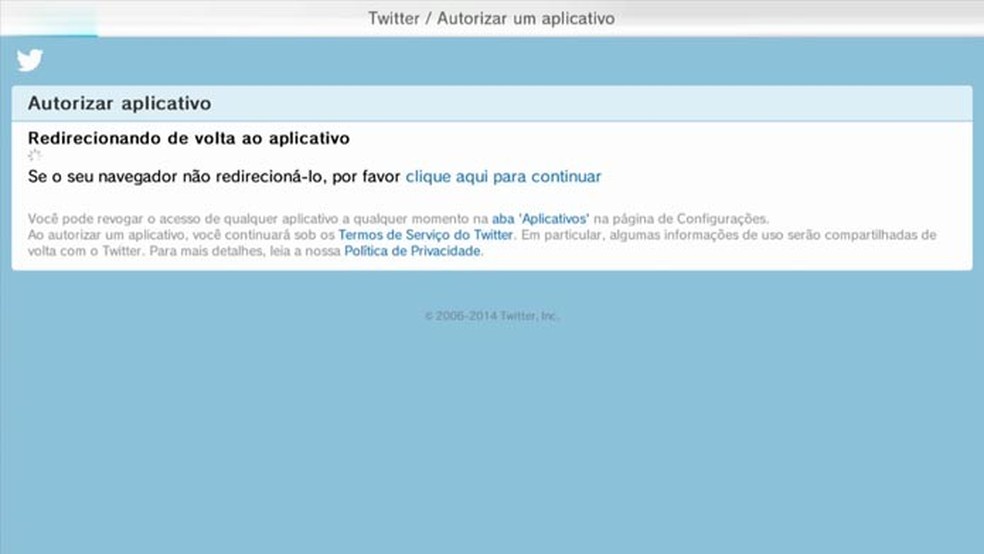Click the Twitter bird logo
Image resolution: width=984 pixels, height=554 pixels.
(29, 60)
